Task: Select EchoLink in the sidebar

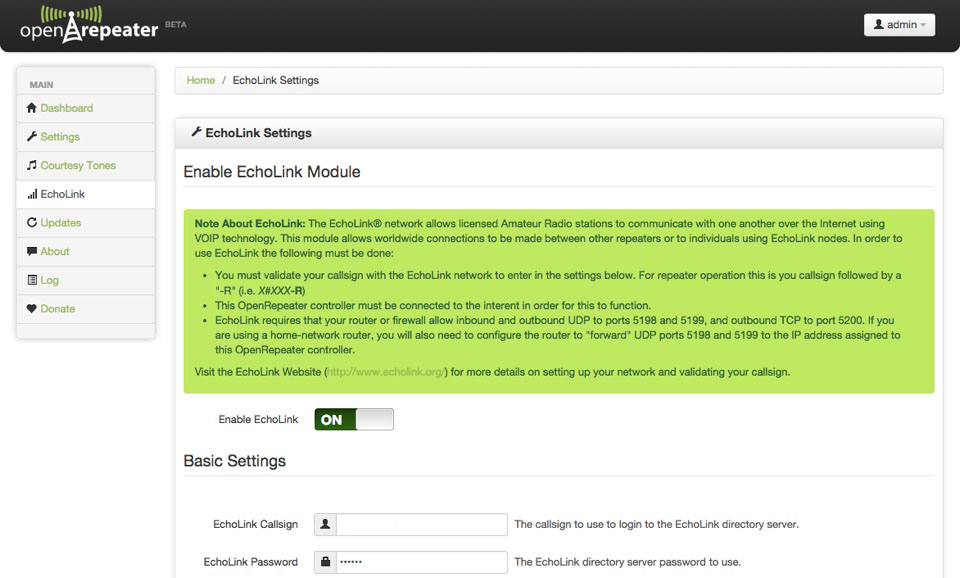Action: (x=86, y=195)
